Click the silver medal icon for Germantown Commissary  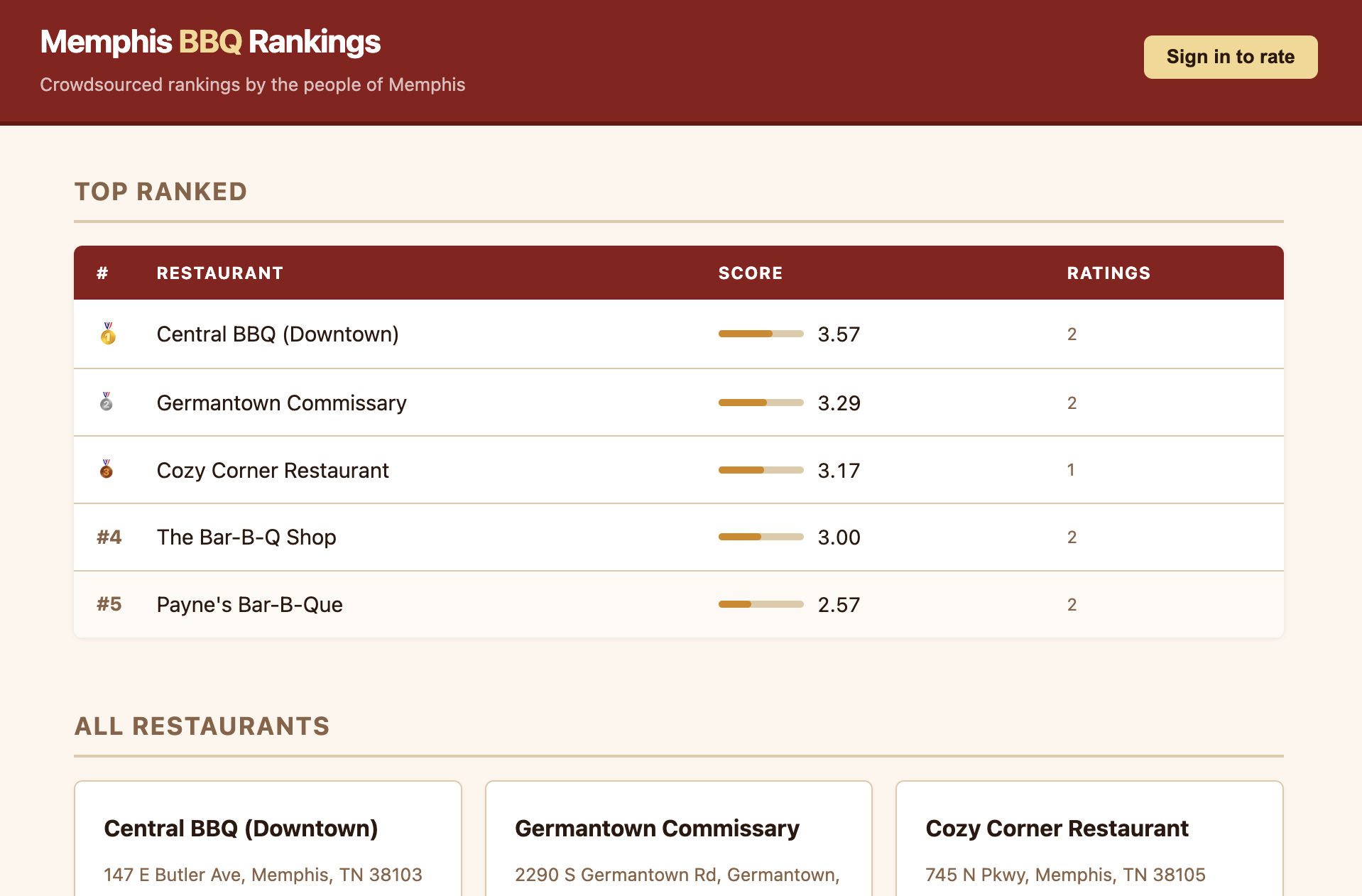(107, 402)
